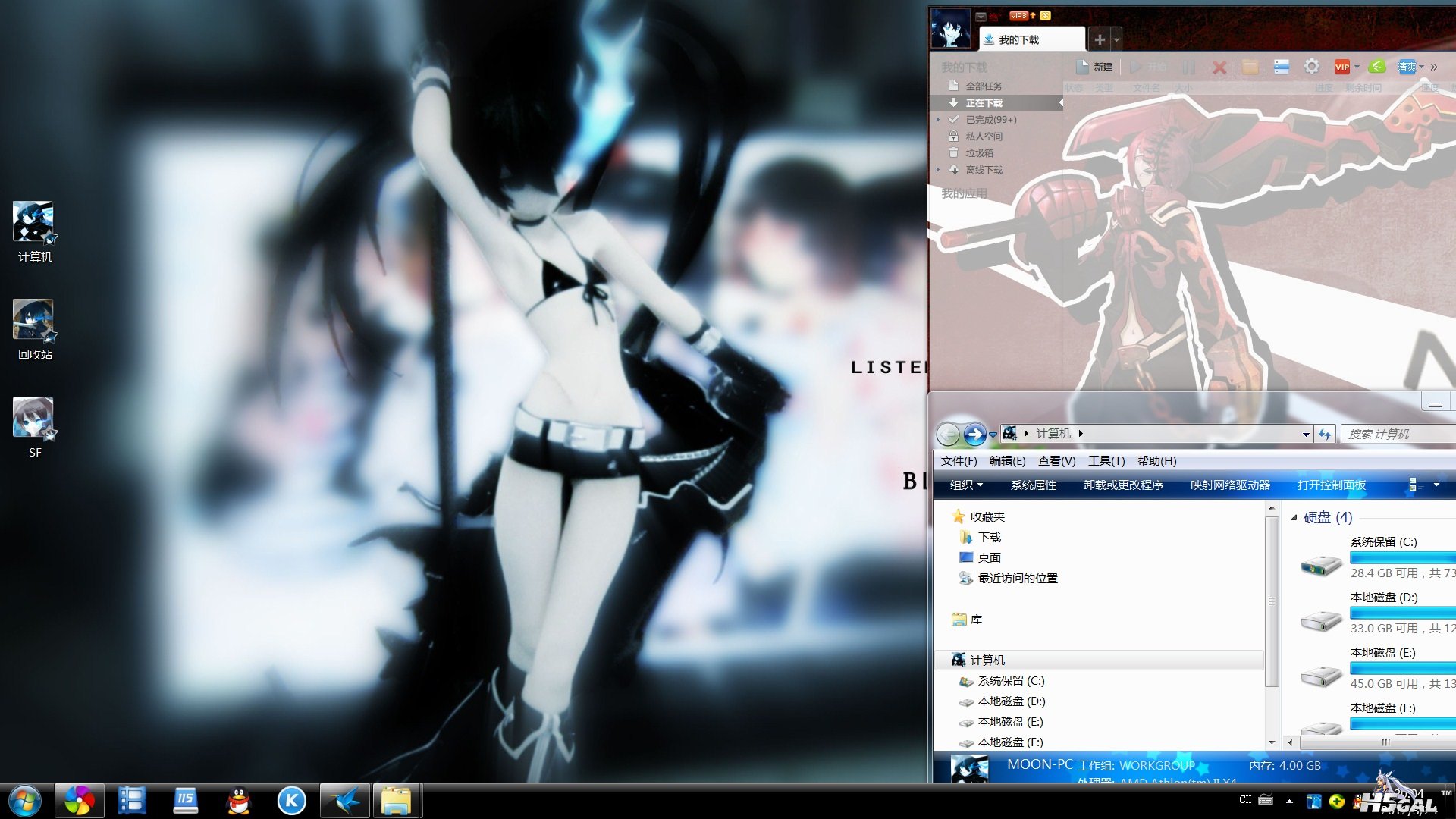Click 映射网络驱动器 in Explorer toolbar
The height and width of the screenshot is (819, 1456).
pos(1230,485)
